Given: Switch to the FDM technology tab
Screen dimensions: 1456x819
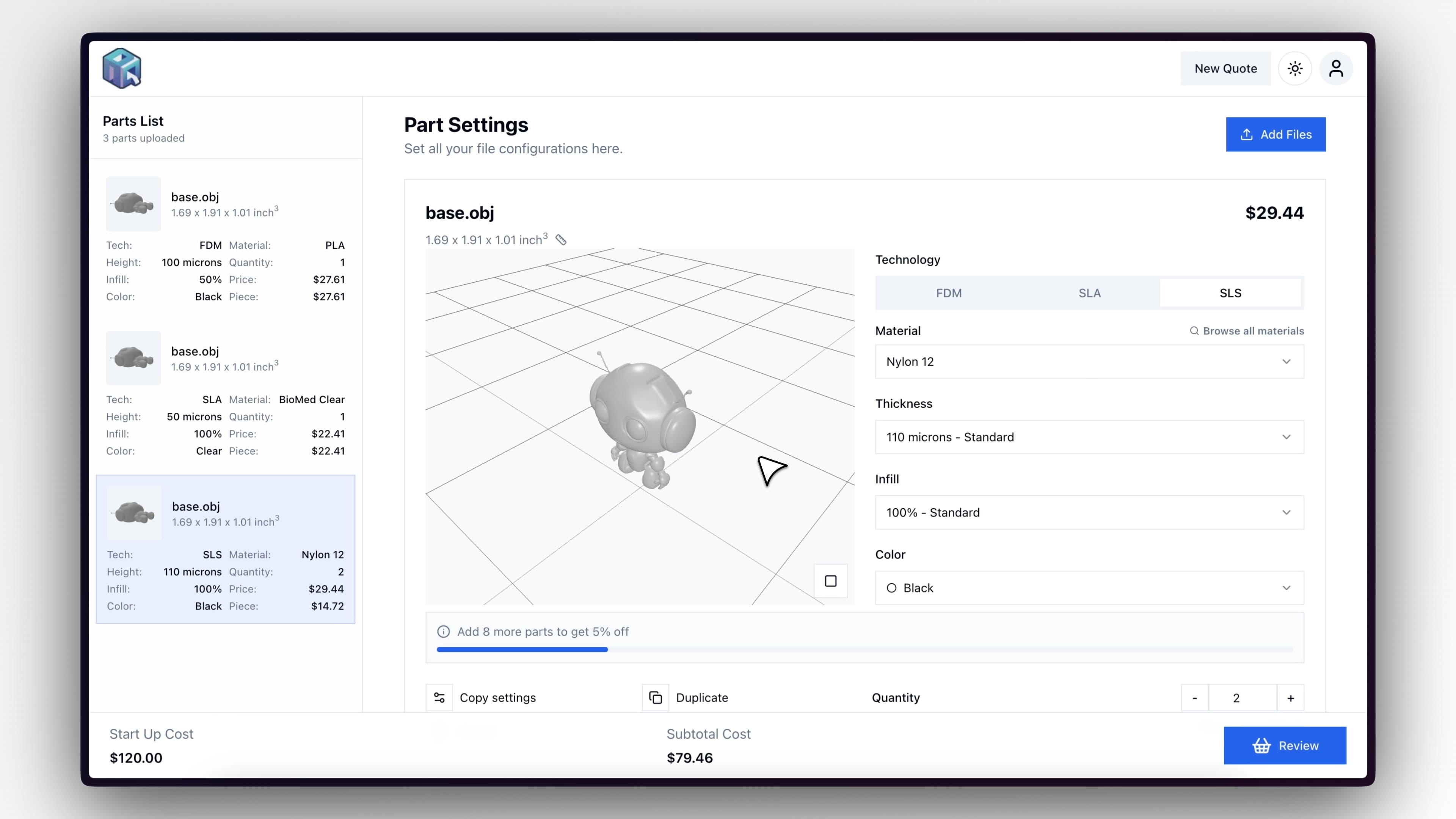Looking at the screenshot, I should pyautogui.click(x=948, y=292).
